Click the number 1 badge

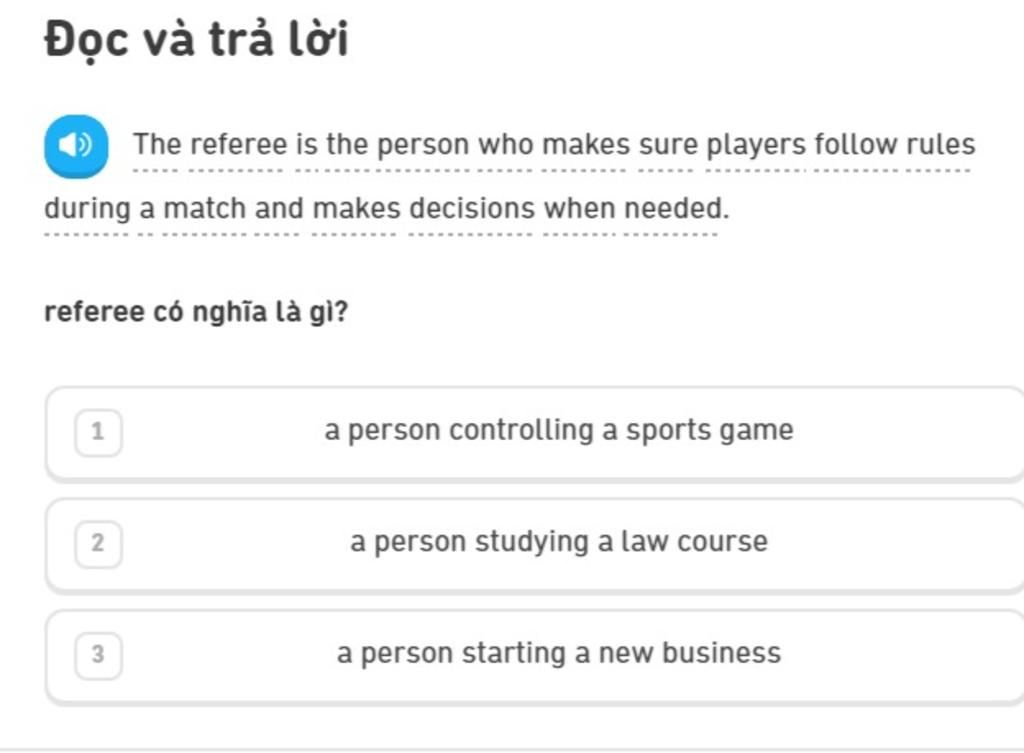pos(98,432)
